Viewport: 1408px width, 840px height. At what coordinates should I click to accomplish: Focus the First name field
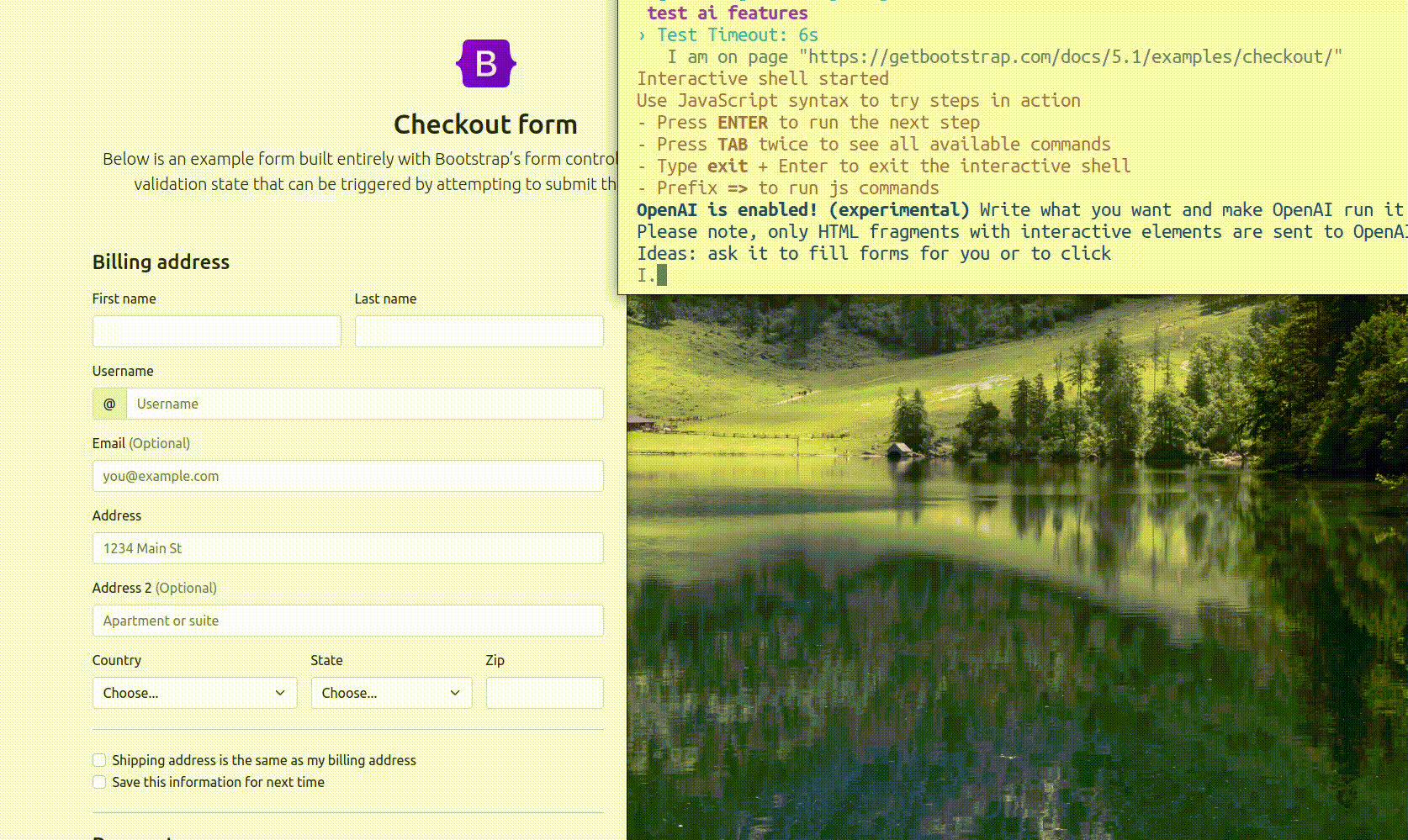pyautogui.click(x=216, y=331)
